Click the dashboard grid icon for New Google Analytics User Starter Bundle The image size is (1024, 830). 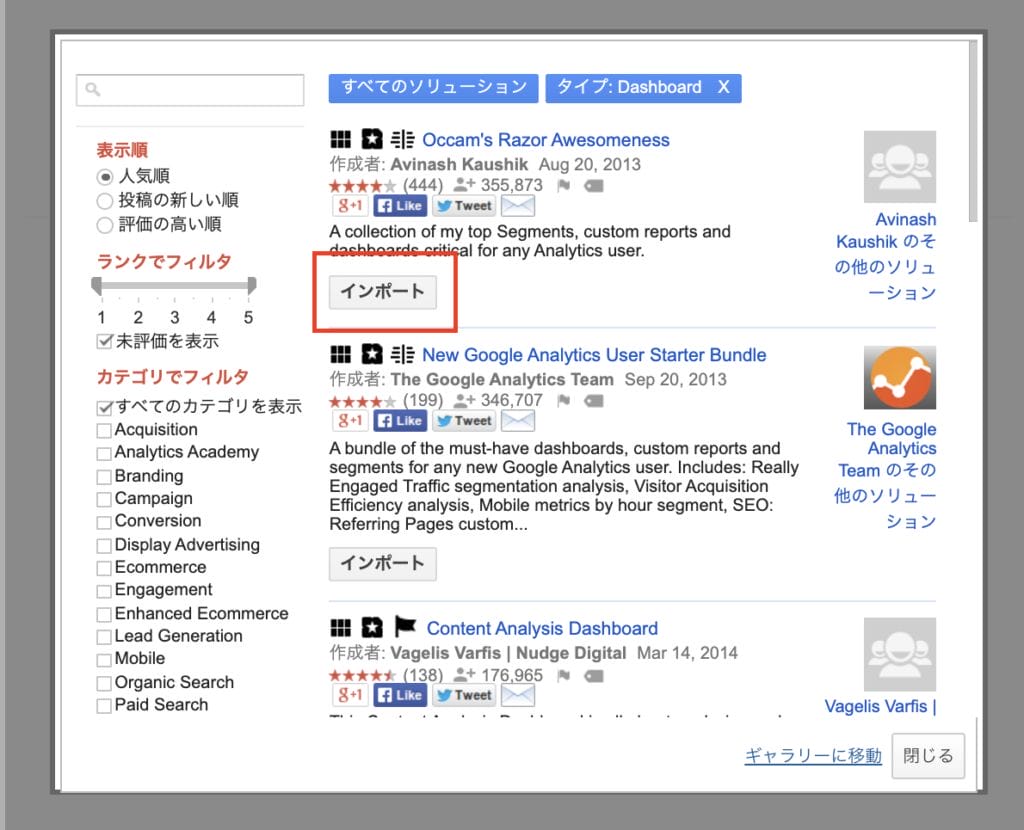point(340,355)
